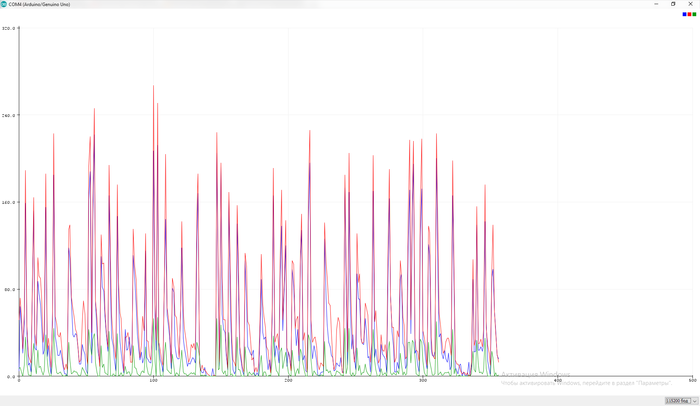
Task: Restore down the plotter window
Action: click(673, 4)
